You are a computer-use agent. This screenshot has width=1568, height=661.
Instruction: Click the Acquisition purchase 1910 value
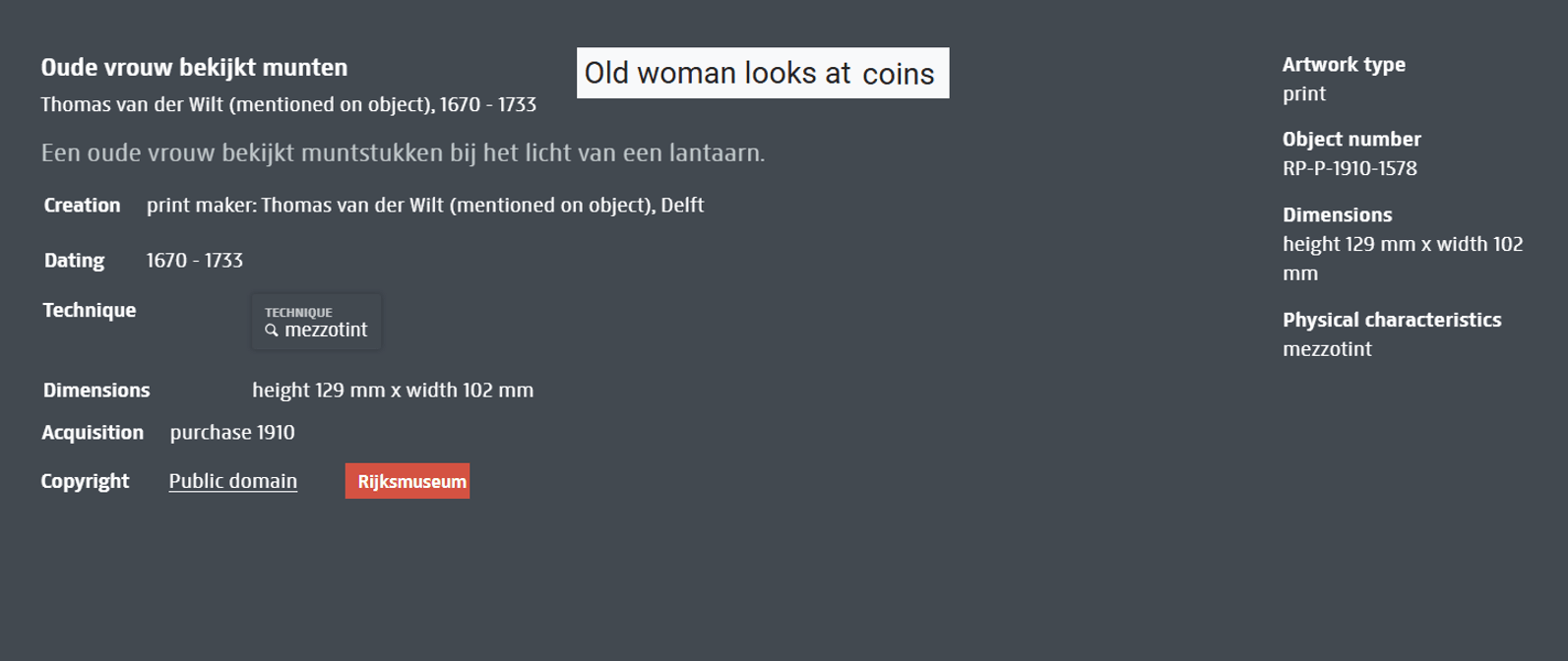click(x=232, y=433)
